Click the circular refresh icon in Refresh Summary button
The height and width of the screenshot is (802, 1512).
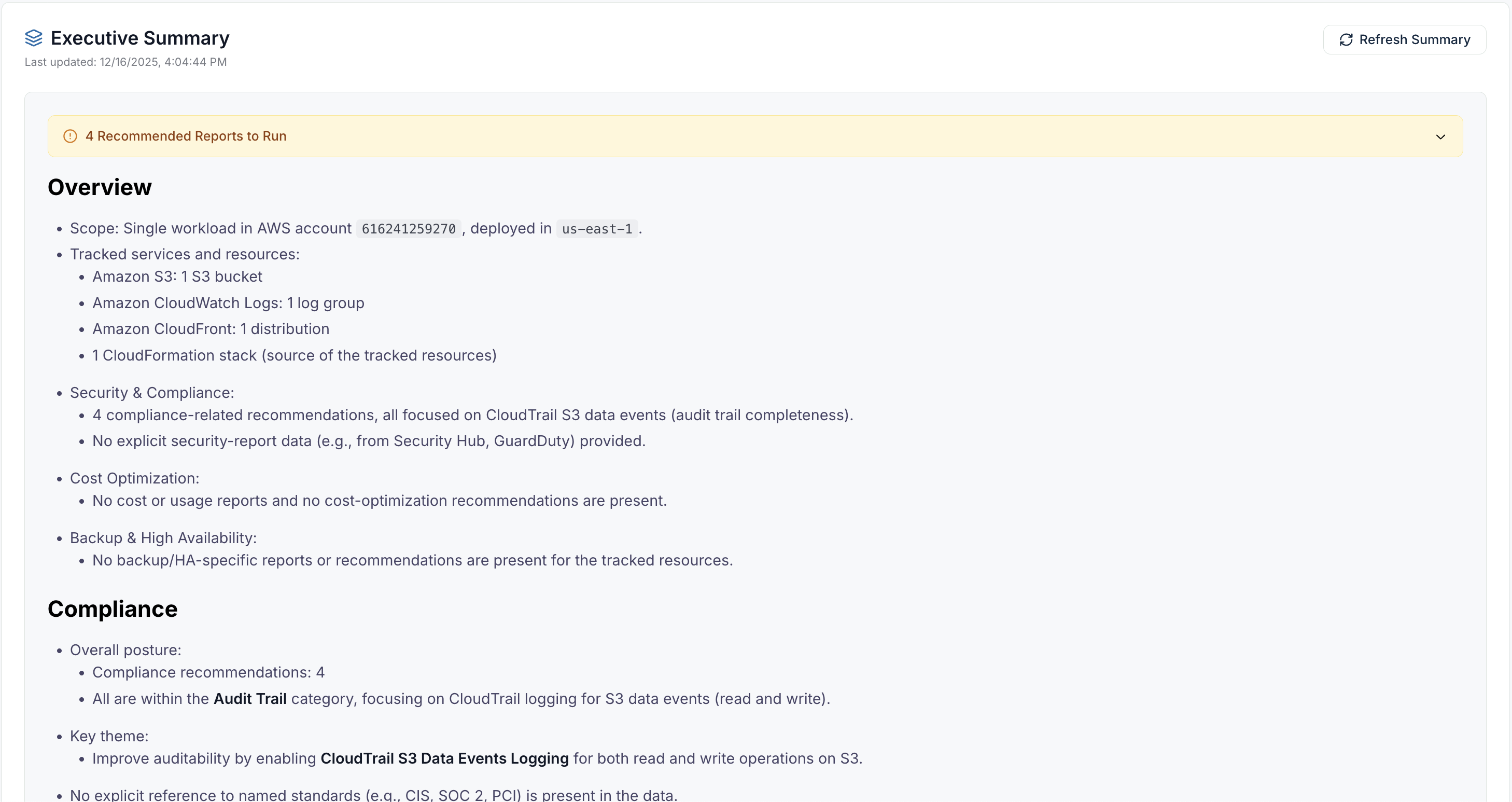point(1347,39)
